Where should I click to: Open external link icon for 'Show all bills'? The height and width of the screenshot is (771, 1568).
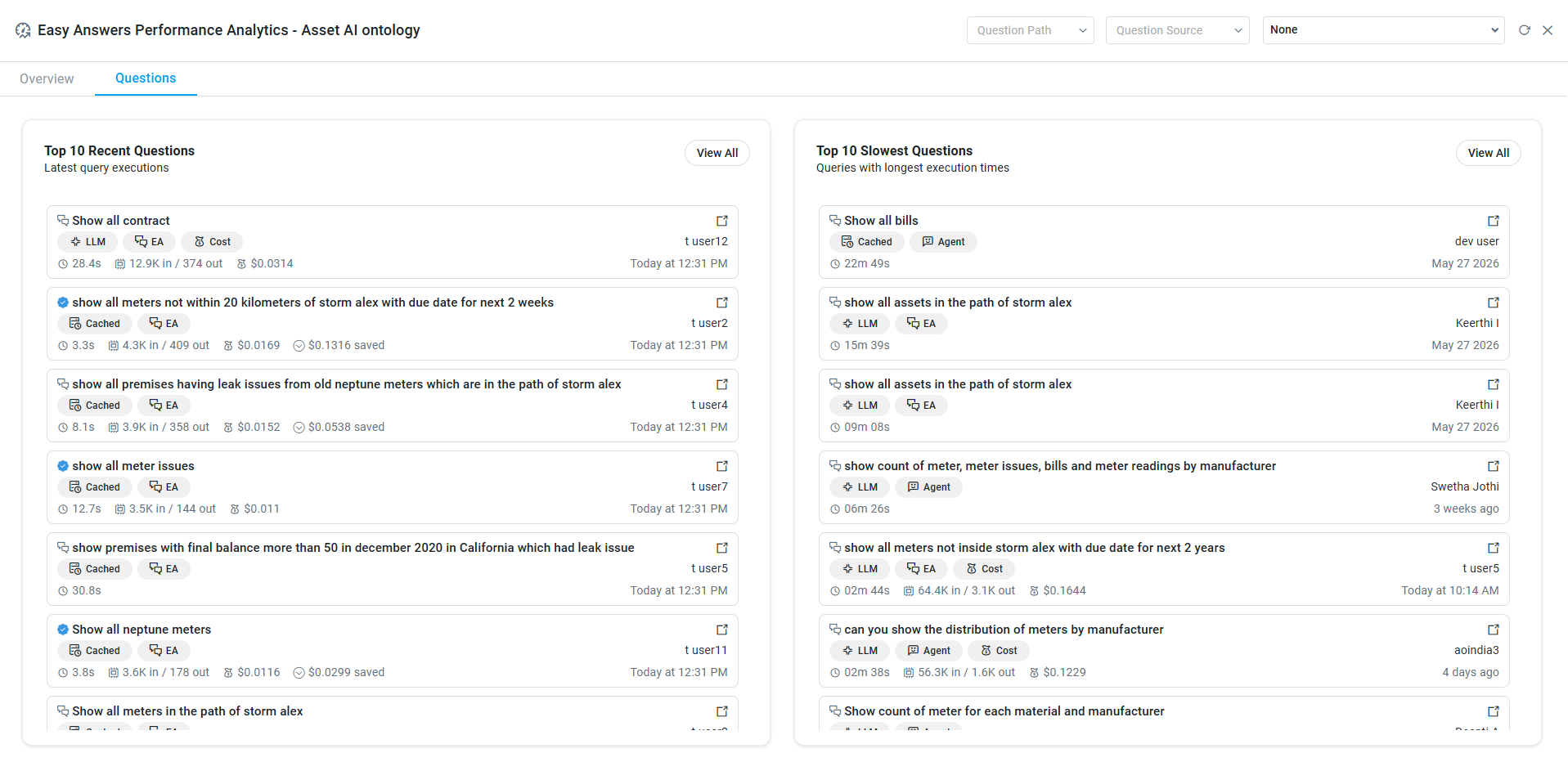point(1494,221)
